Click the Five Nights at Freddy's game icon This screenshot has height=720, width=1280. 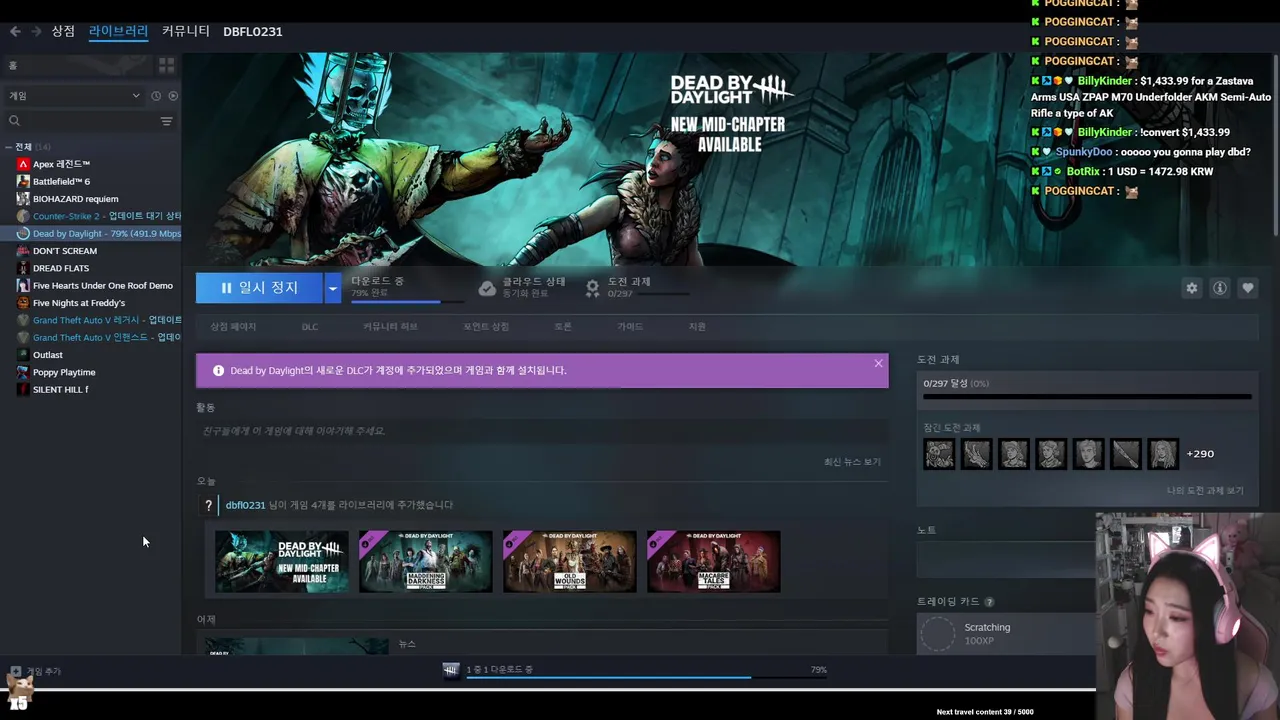click(23, 303)
